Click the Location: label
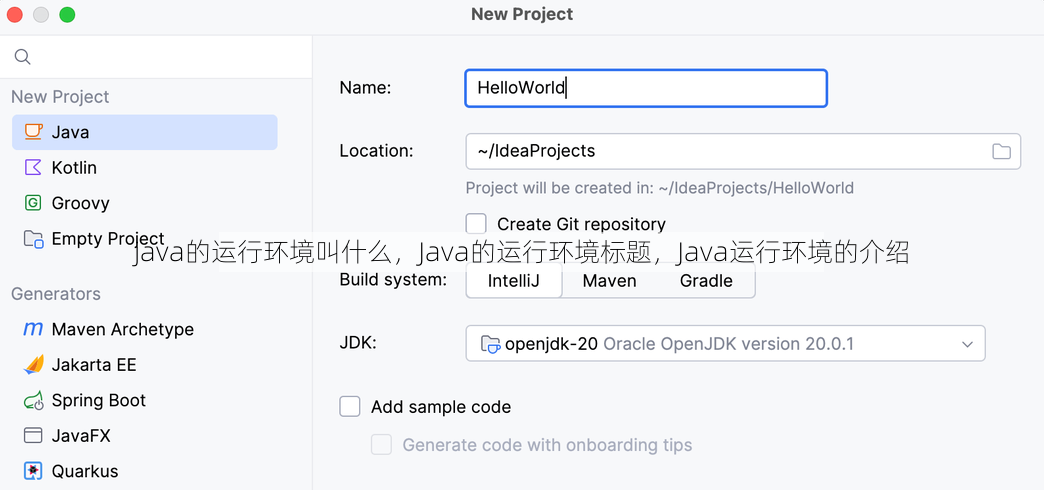 pyautogui.click(x=377, y=151)
